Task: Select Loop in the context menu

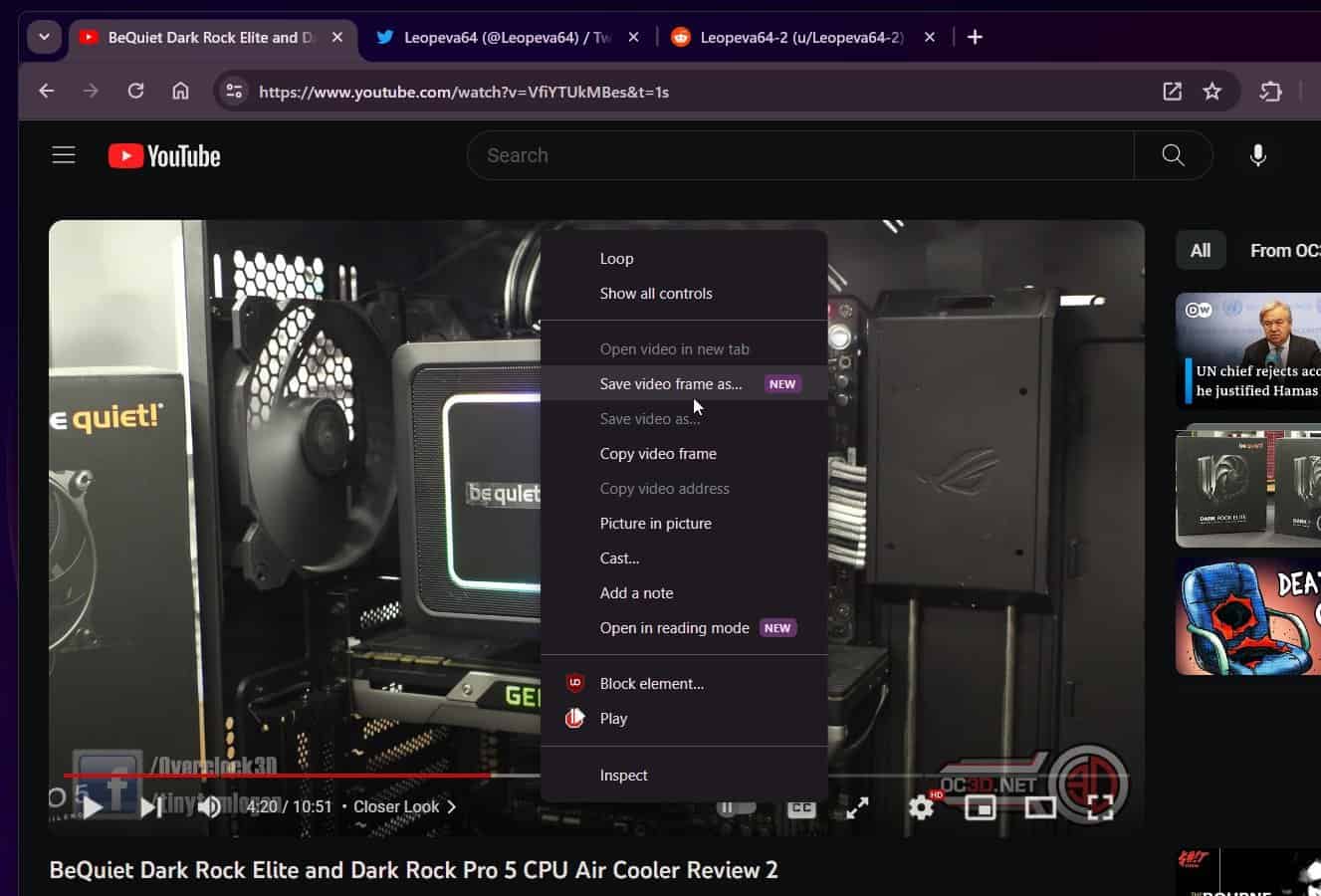Action: tap(684, 259)
